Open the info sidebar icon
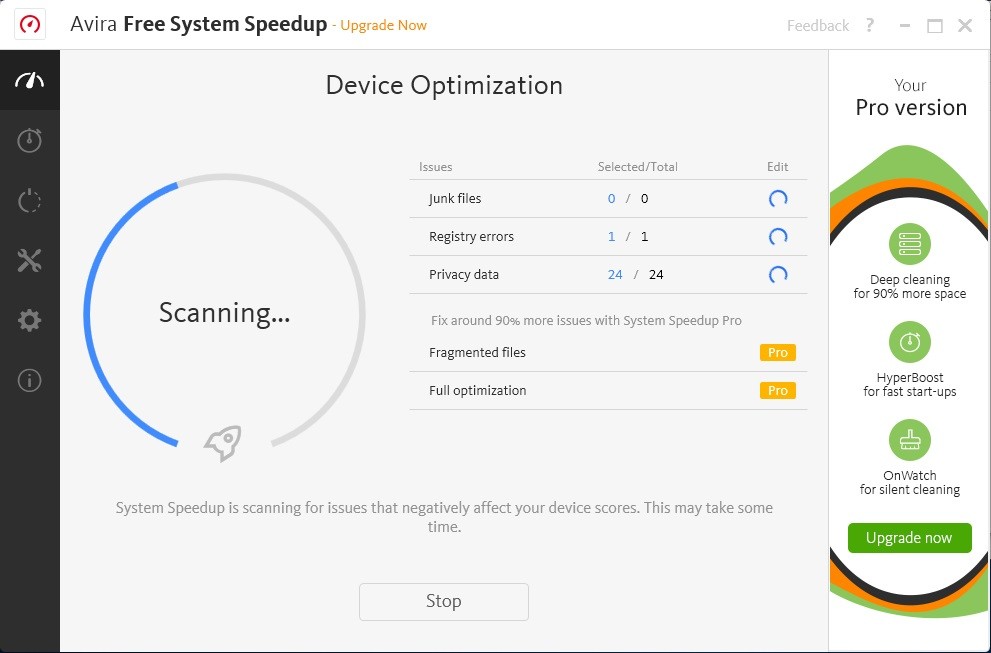The image size is (991, 653). point(30,381)
